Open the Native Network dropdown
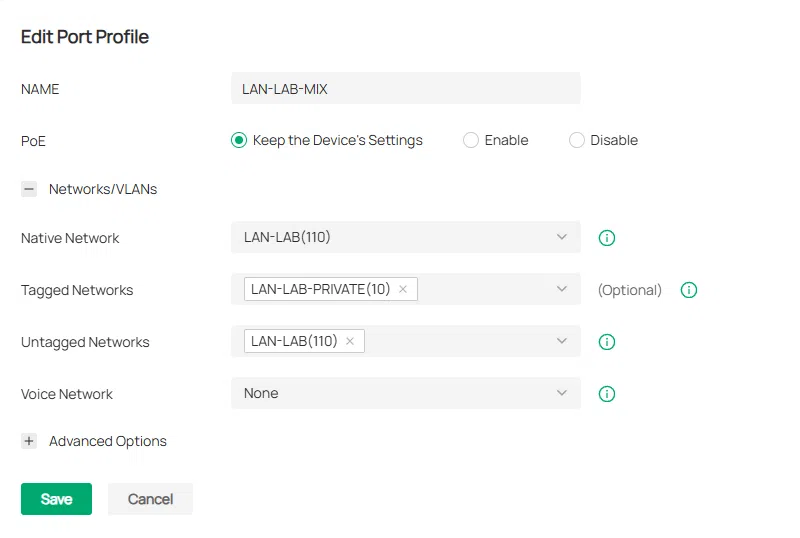 tap(405, 238)
